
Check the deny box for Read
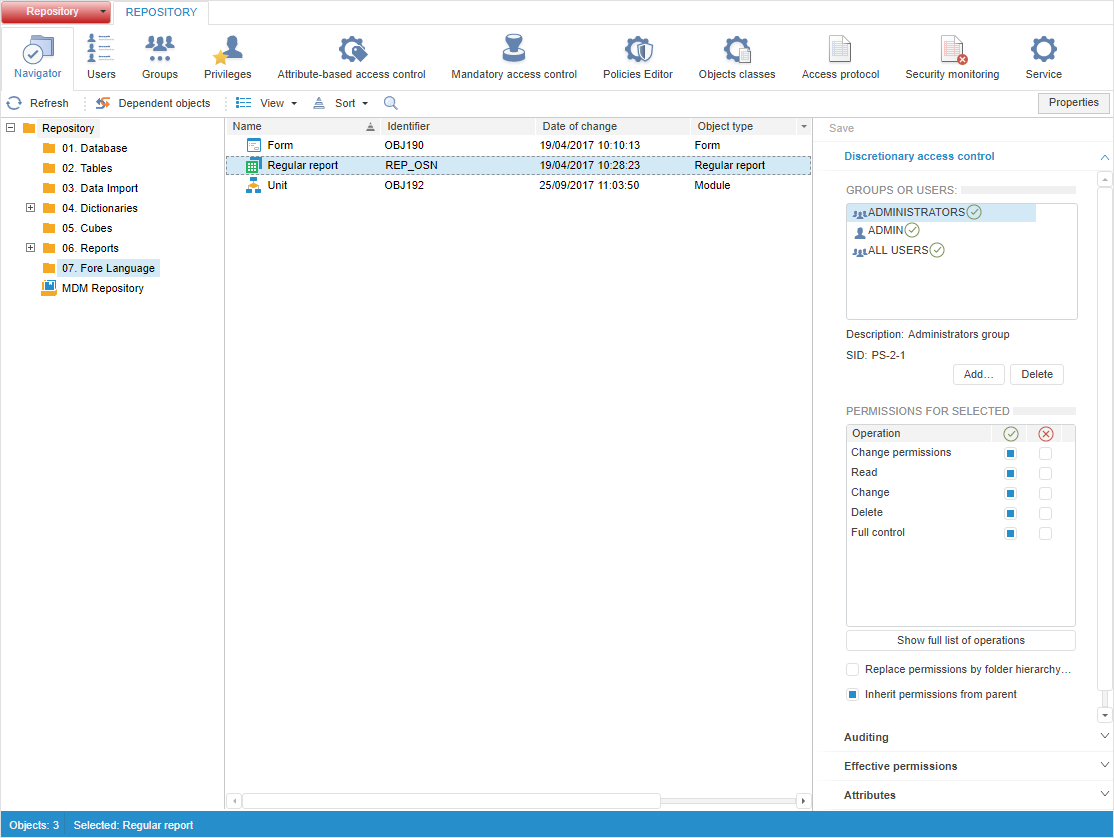click(1045, 473)
